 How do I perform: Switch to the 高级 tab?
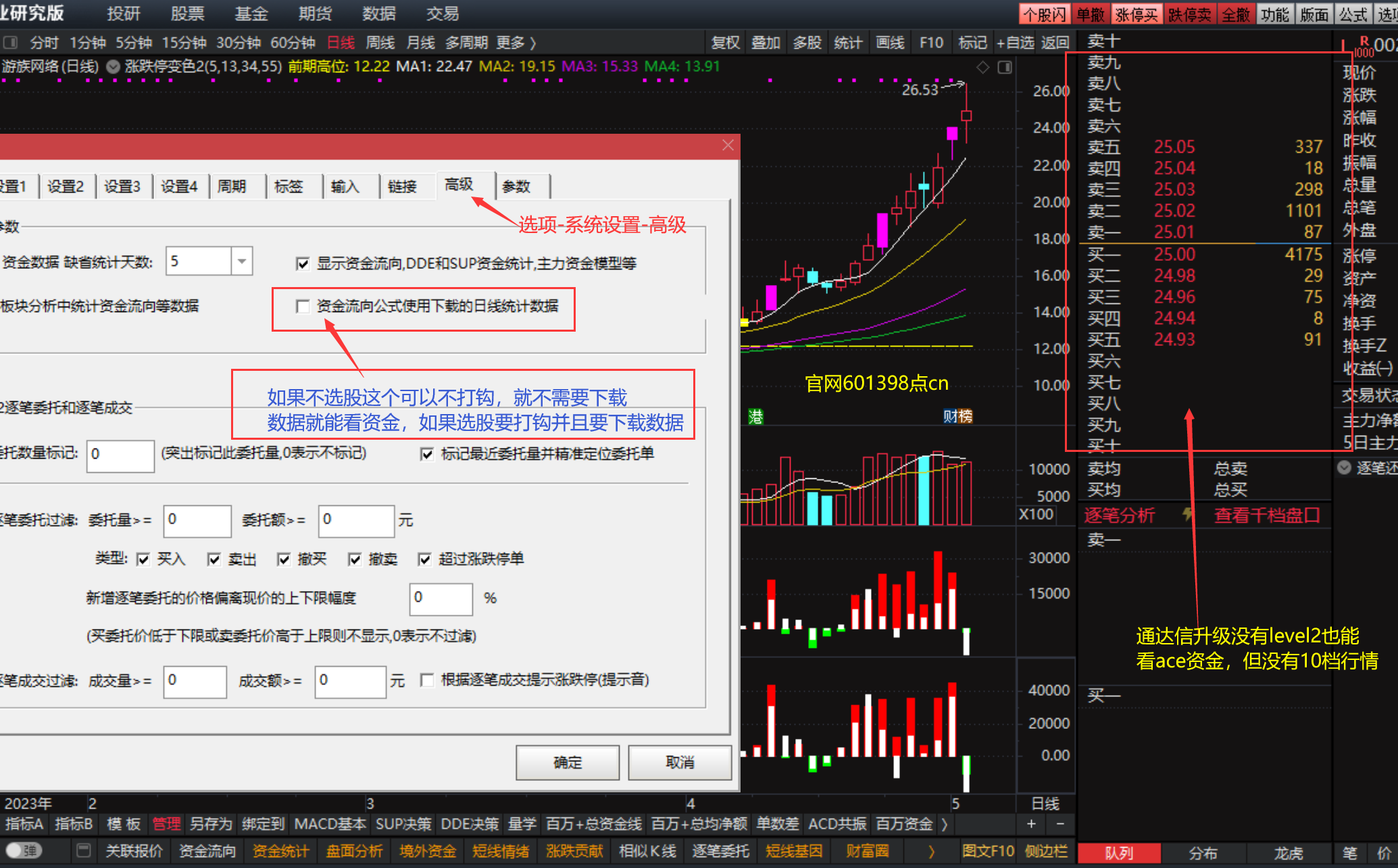pyautogui.click(x=459, y=184)
